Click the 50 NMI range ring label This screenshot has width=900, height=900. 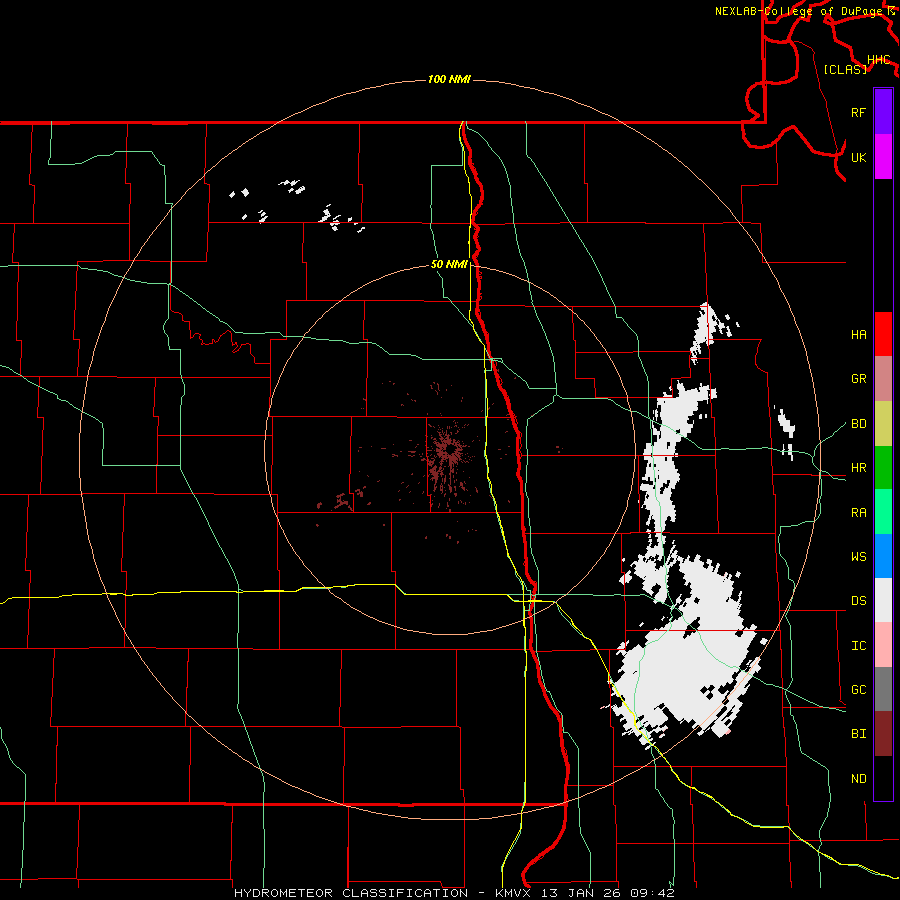point(449,264)
